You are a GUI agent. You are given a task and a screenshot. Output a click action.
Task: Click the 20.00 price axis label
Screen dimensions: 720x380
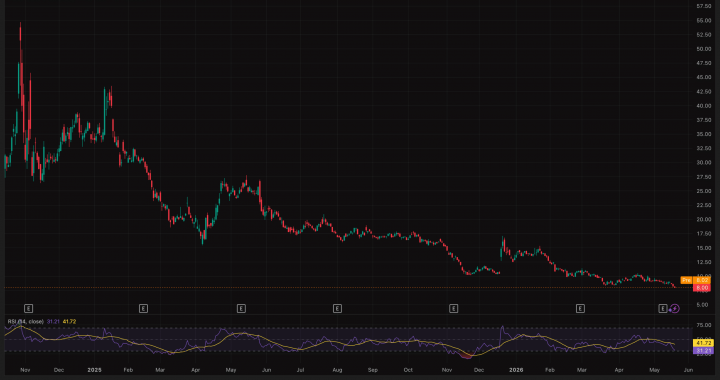(x=704, y=219)
